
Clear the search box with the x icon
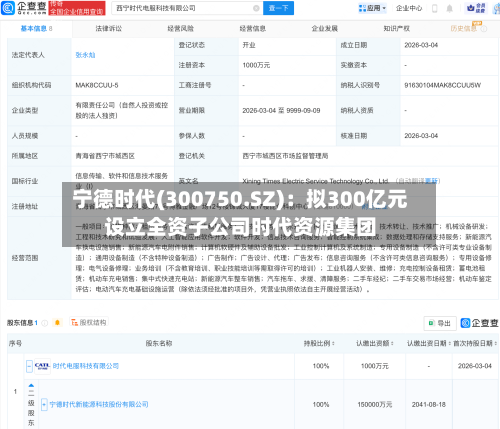[256, 8]
